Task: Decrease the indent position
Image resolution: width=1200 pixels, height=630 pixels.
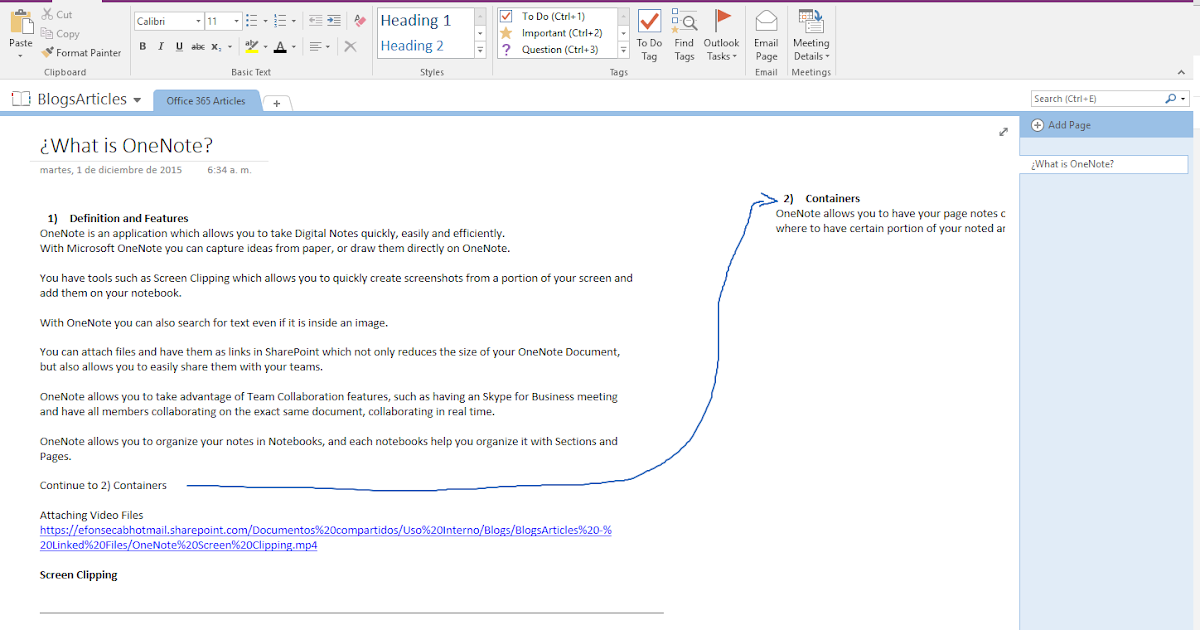Action: (x=315, y=21)
